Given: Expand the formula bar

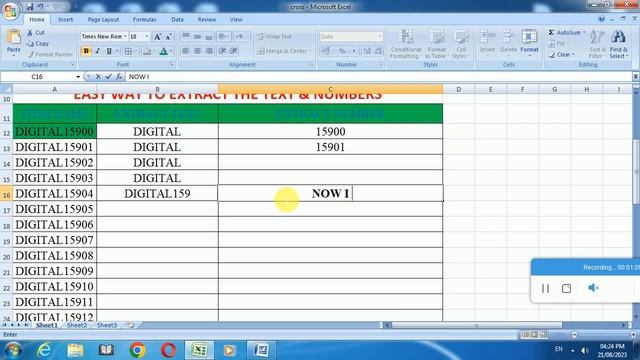Looking at the screenshot, I should point(636,76).
